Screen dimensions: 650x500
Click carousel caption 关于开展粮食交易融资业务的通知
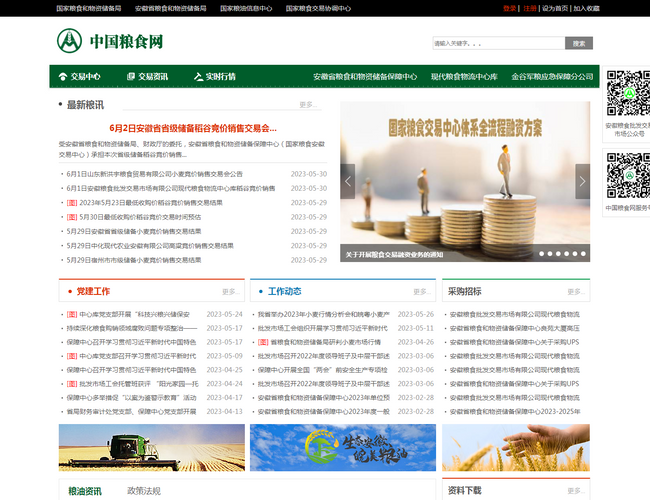[394, 255]
